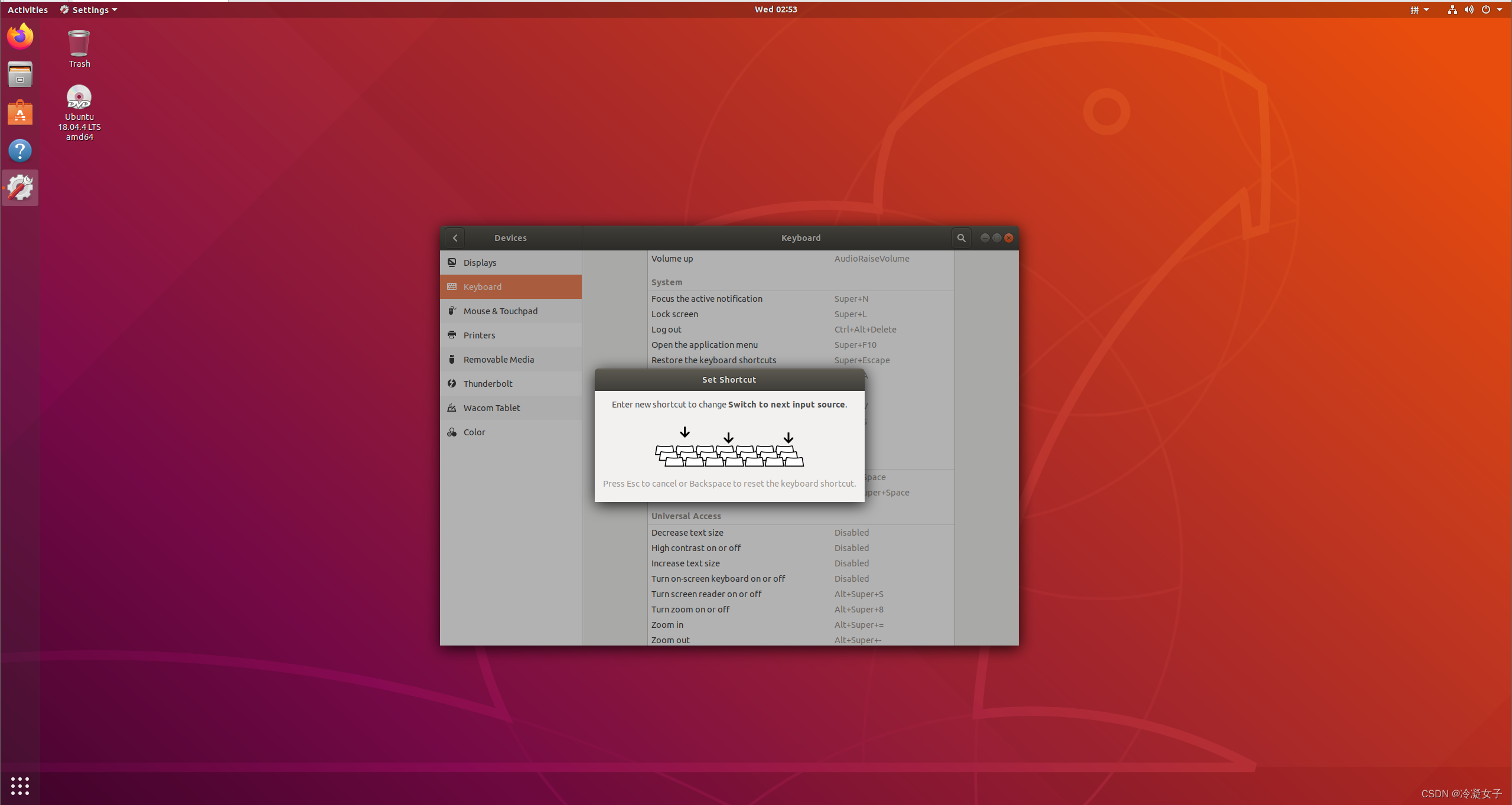Image resolution: width=1512 pixels, height=805 pixels.
Task: Open Color settings
Action: pos(473,432)
